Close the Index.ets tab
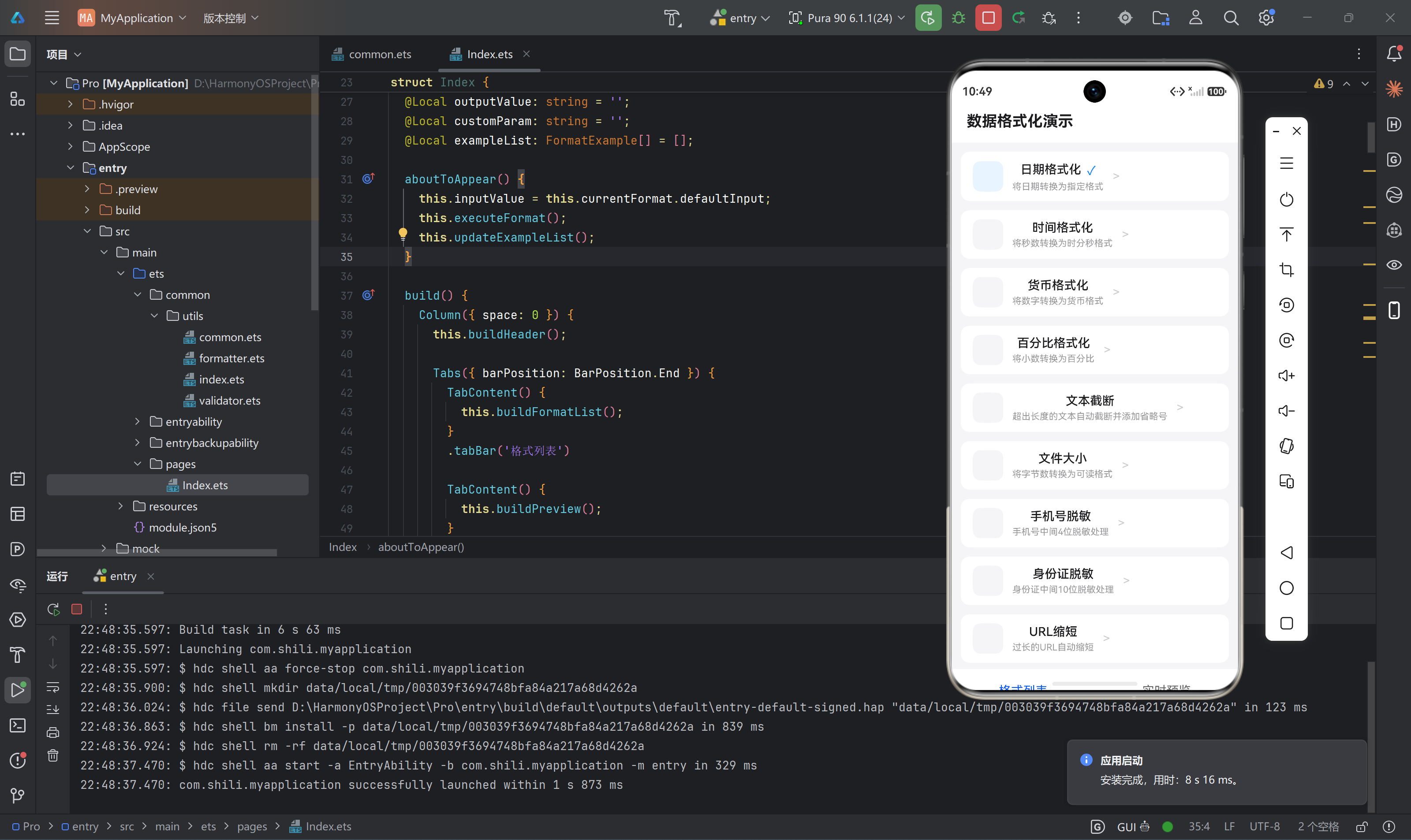Image resolution: width=1411 pixels, height=840 pixels. coord(526,54)
